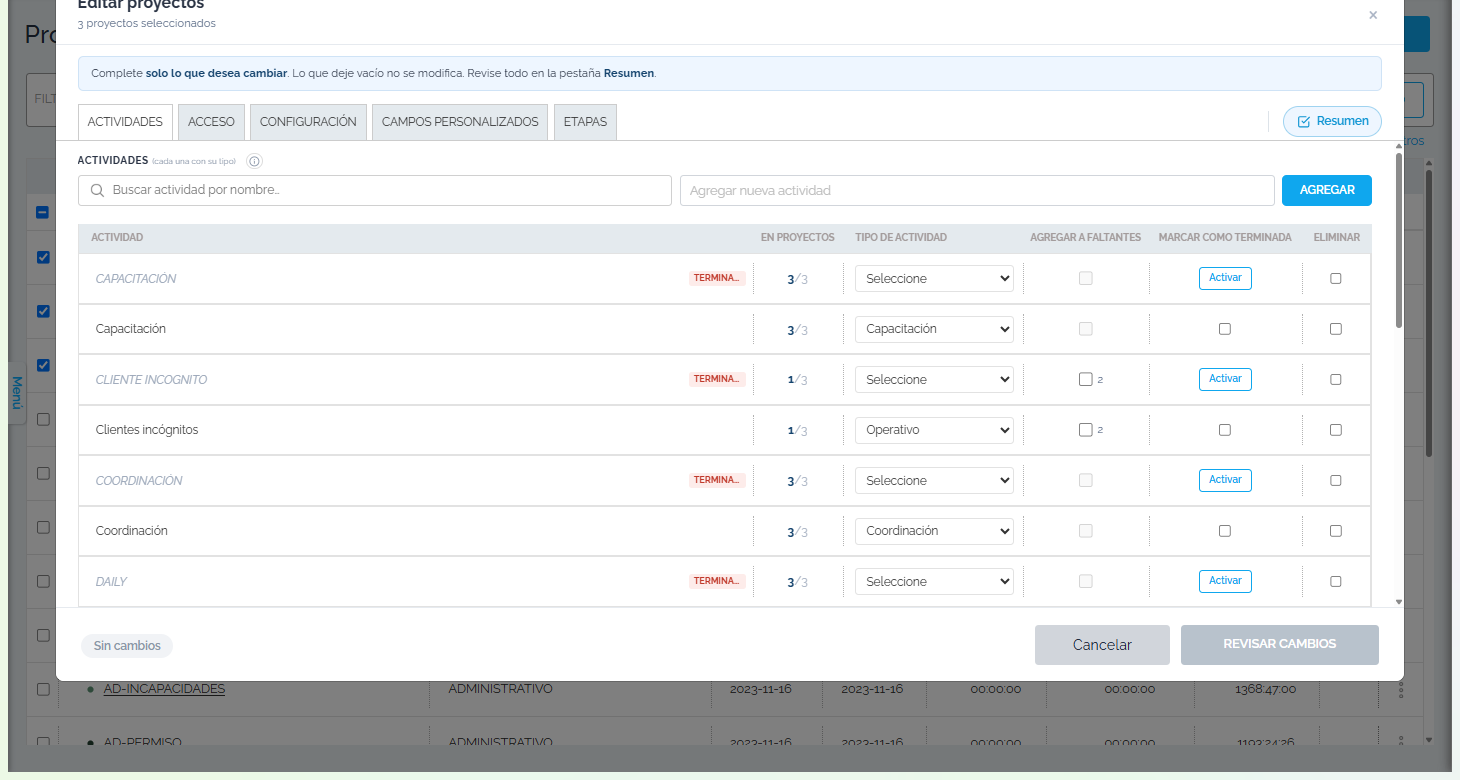Open the Coordinación type dropdown
The width and height of the screenshot is (1460, 780).
[934, 531]
